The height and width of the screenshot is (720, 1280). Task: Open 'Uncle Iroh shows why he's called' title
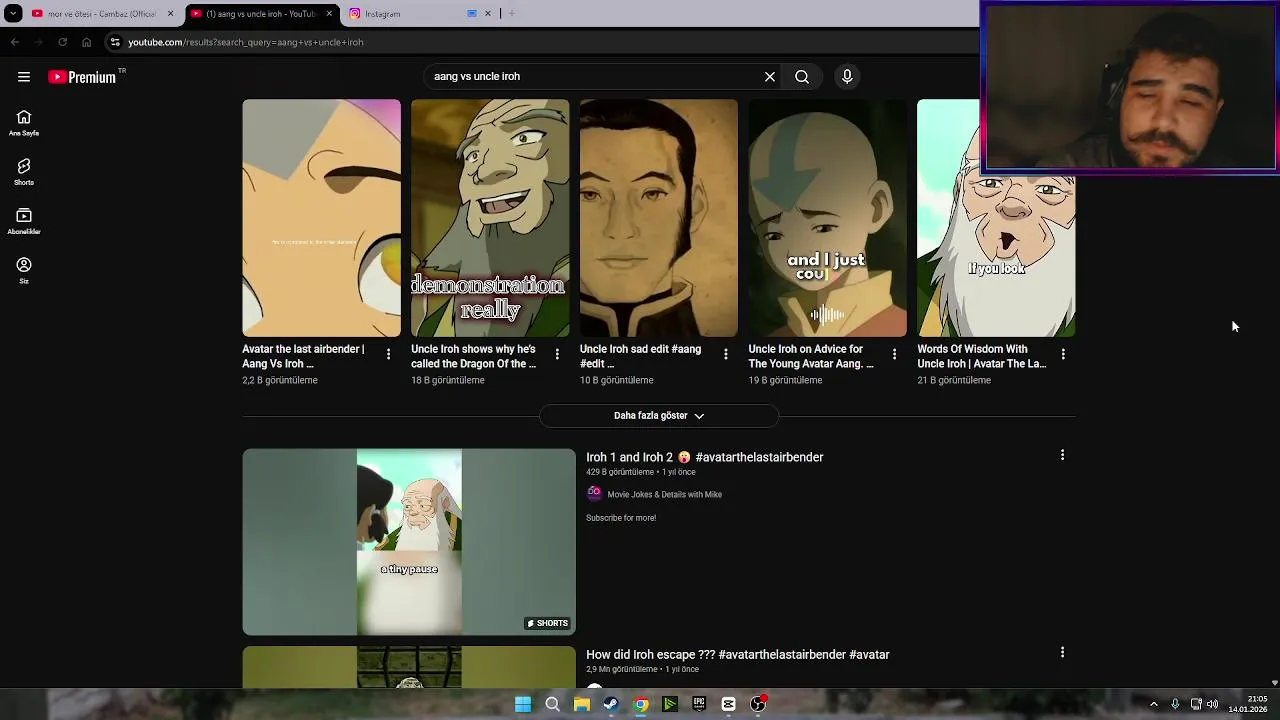(x=474, y=357)
